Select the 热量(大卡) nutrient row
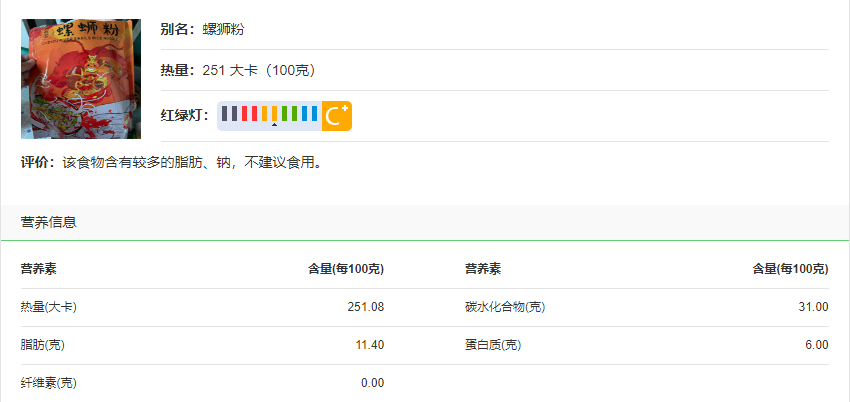Screen dimensions: 850x402 click(x=203, y=307)
